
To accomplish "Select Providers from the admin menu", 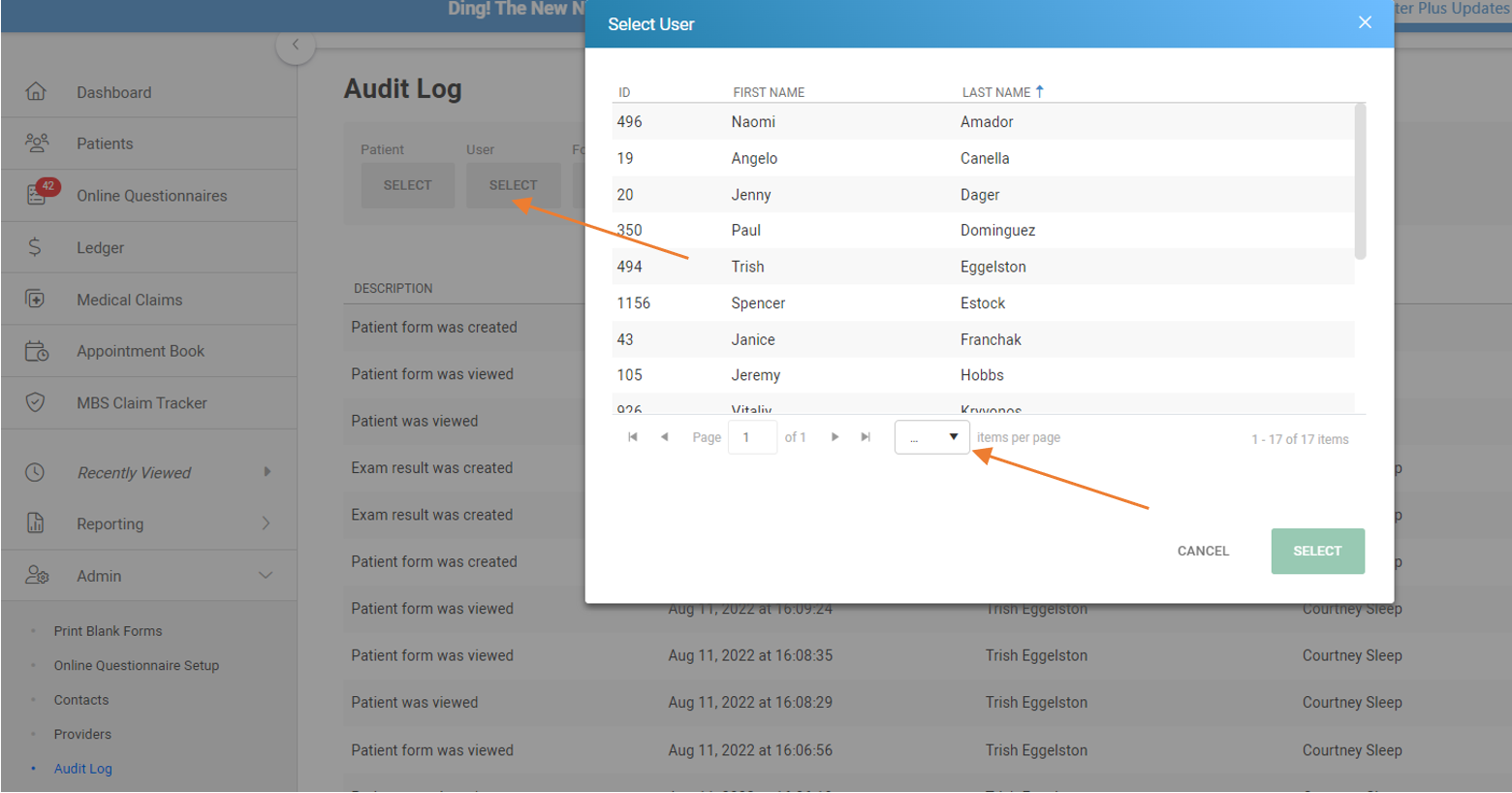I will tap(82, 734).
